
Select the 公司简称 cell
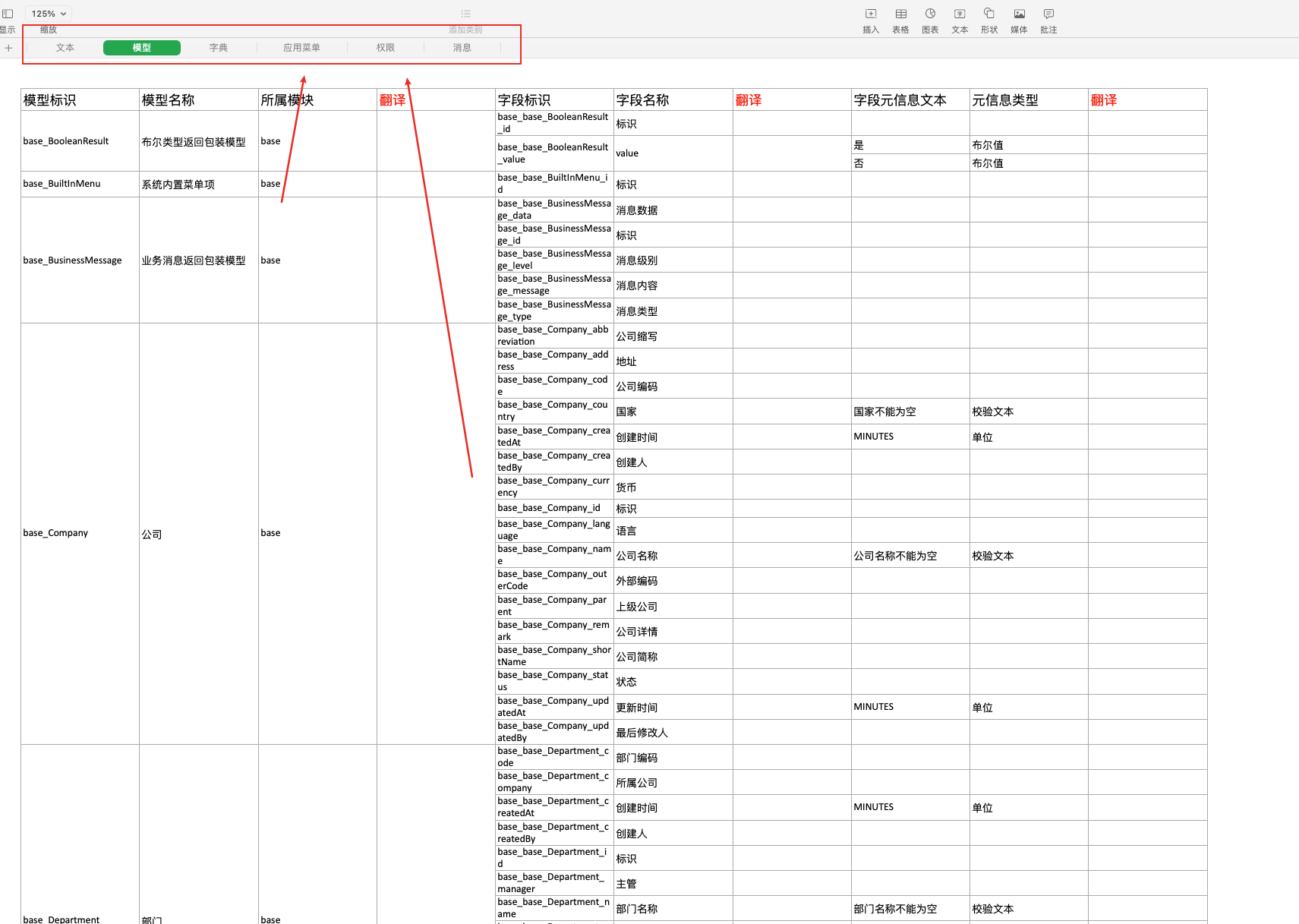673,656
